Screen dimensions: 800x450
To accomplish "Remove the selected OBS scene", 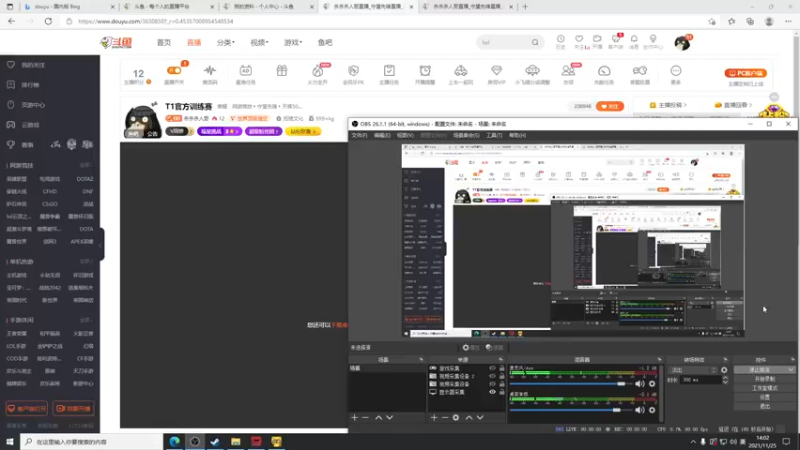I will [x=365, y=417].
